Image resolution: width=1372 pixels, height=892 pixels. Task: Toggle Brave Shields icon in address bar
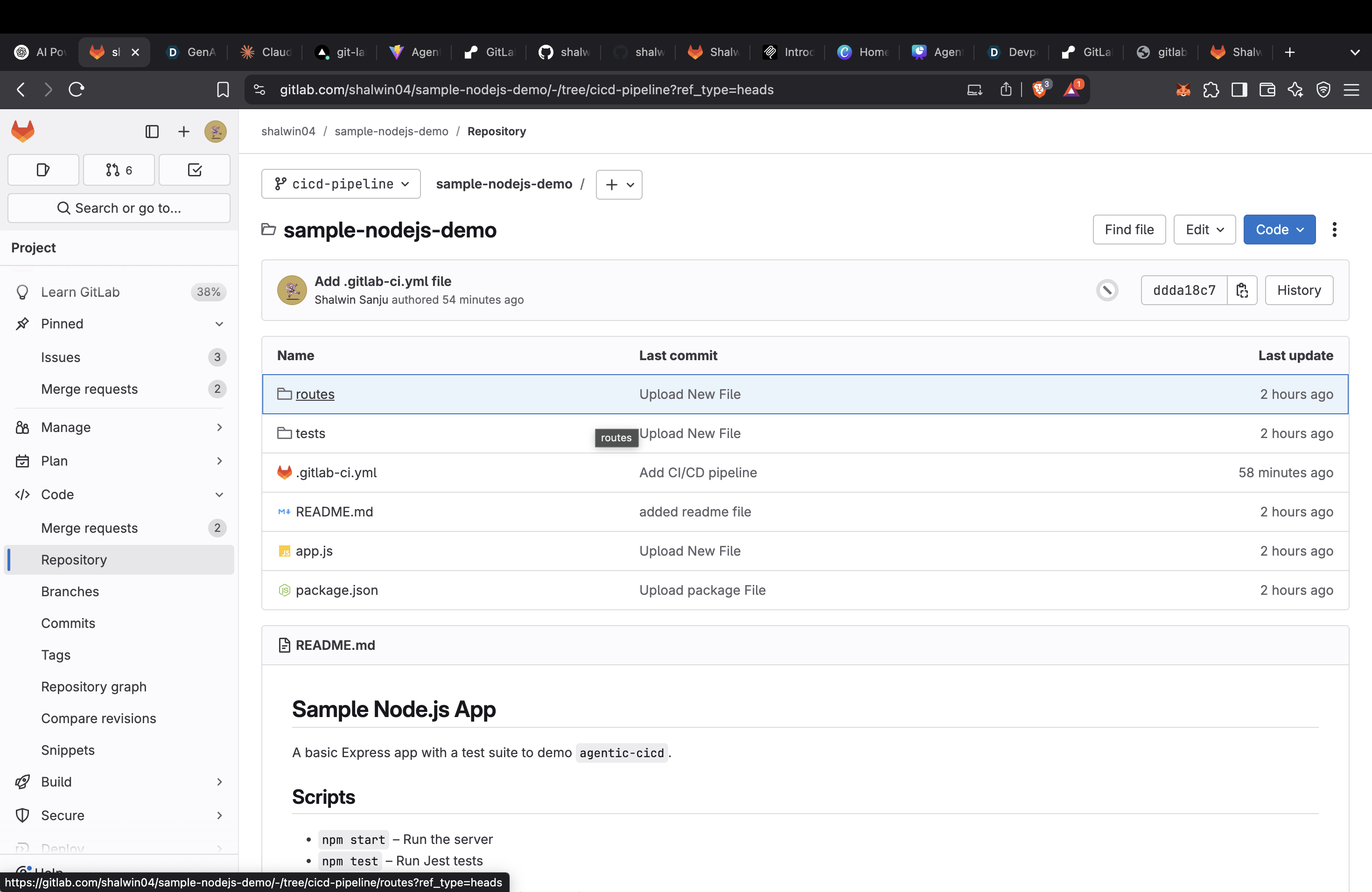[x=1039, y=89]
